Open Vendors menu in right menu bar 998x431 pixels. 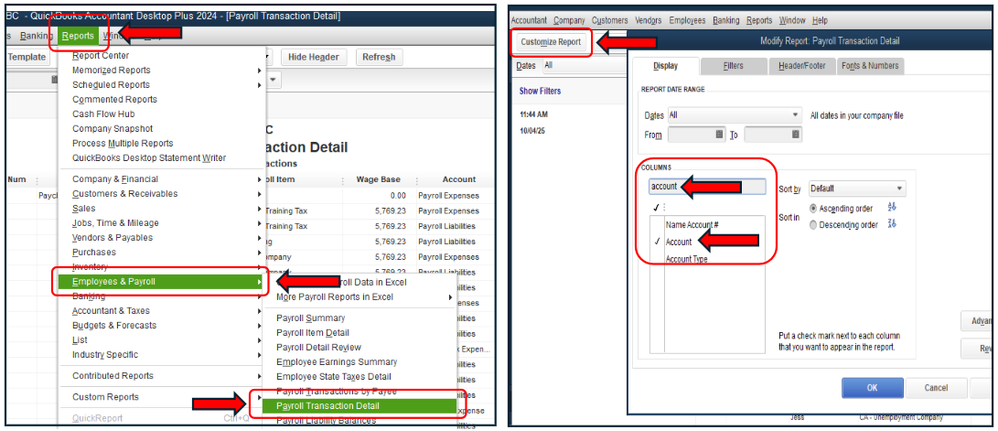pos(649,20)
